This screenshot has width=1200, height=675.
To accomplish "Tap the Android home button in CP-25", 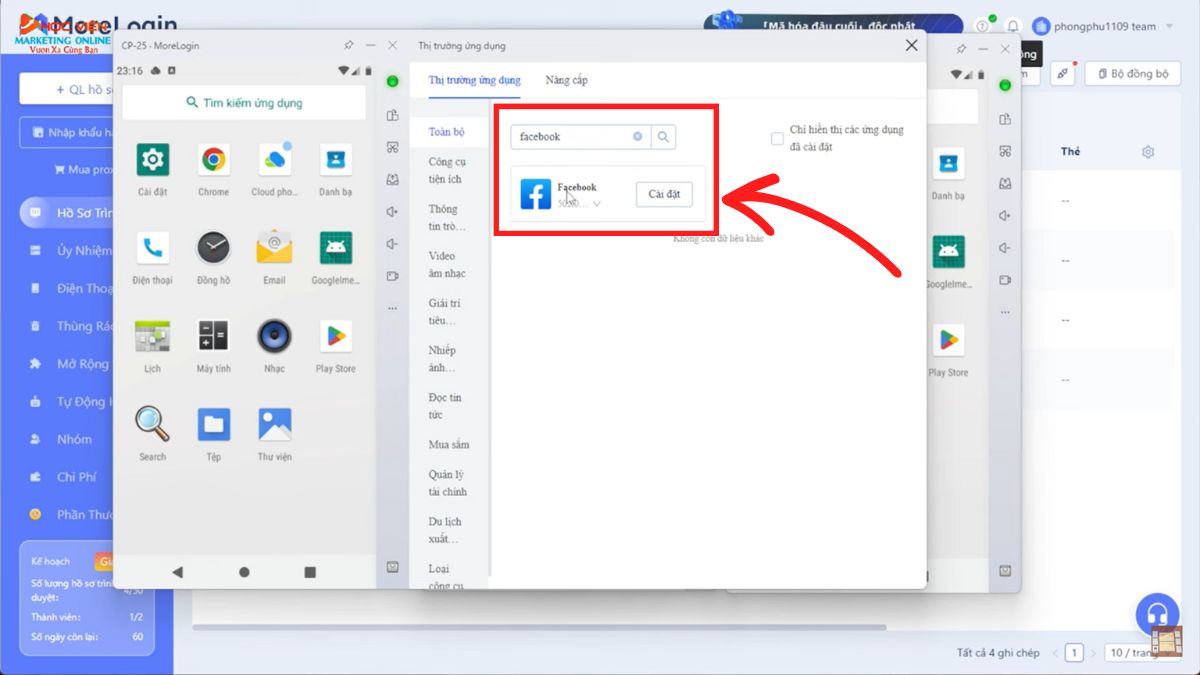I will coord(244,572).
